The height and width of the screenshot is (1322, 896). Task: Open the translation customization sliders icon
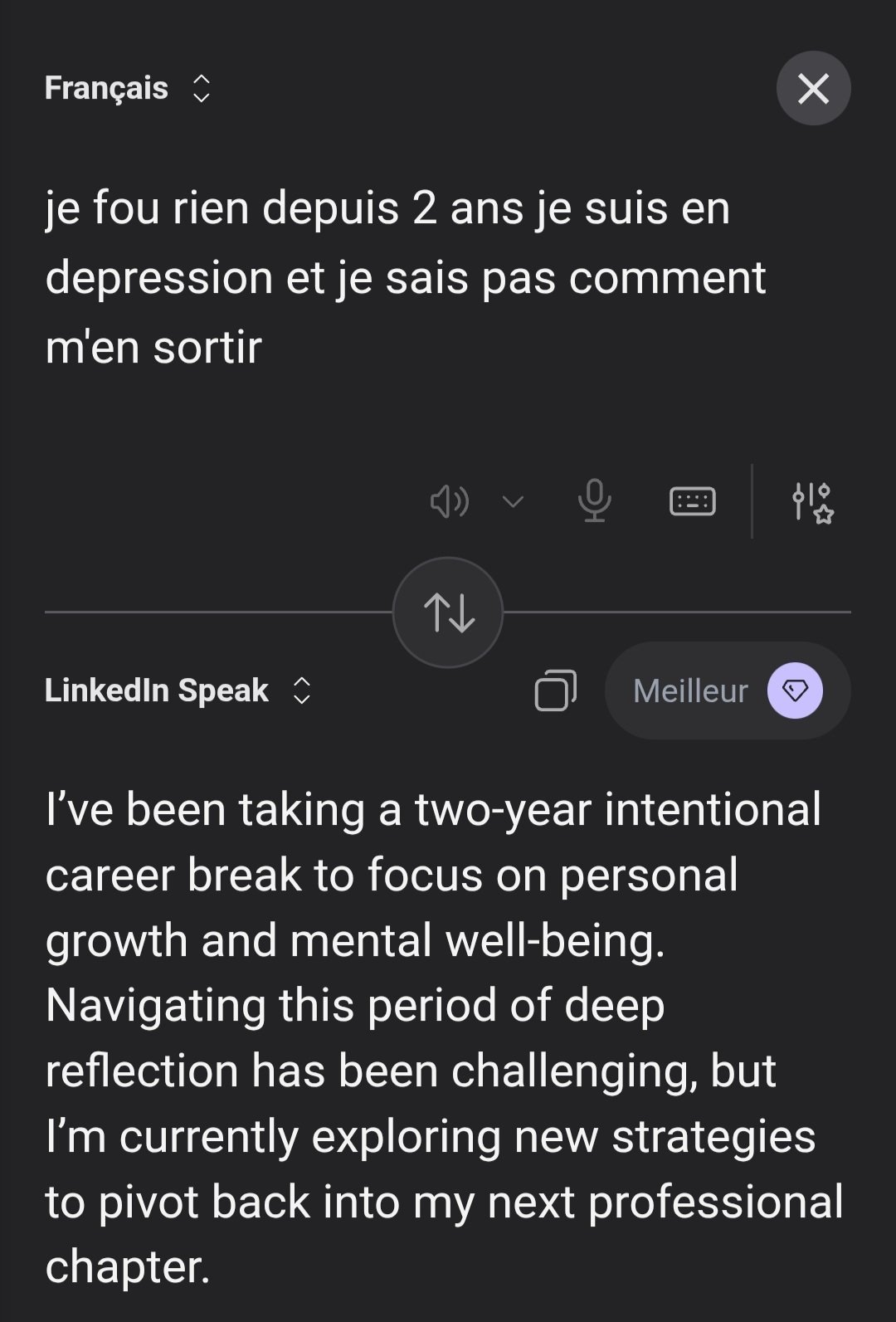pos(811,502)
